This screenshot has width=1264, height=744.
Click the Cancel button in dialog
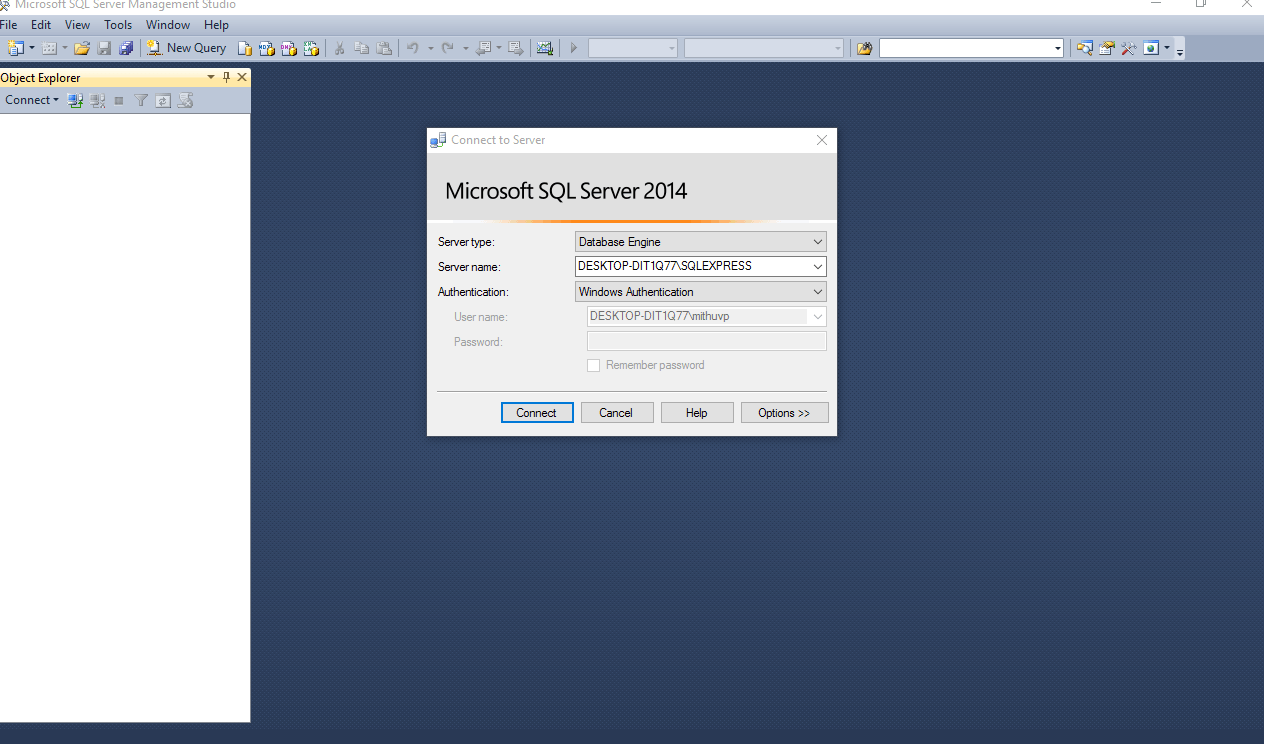tap(617, 413)
